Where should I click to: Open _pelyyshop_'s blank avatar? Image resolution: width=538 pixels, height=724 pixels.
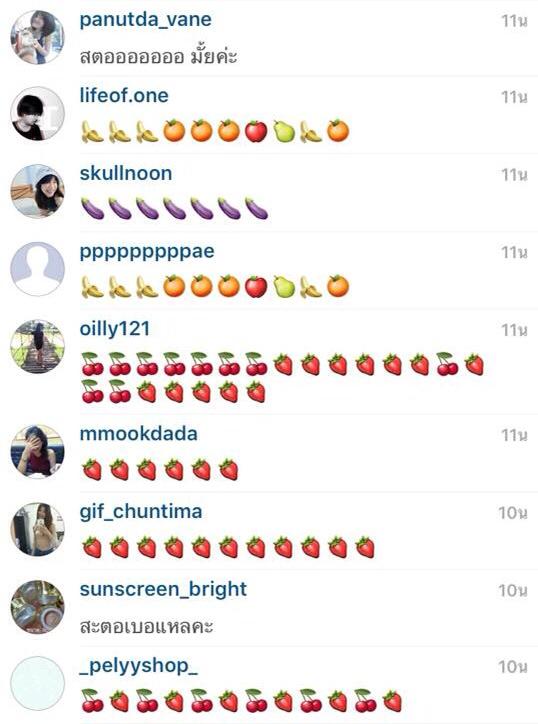tap(37, 683)
